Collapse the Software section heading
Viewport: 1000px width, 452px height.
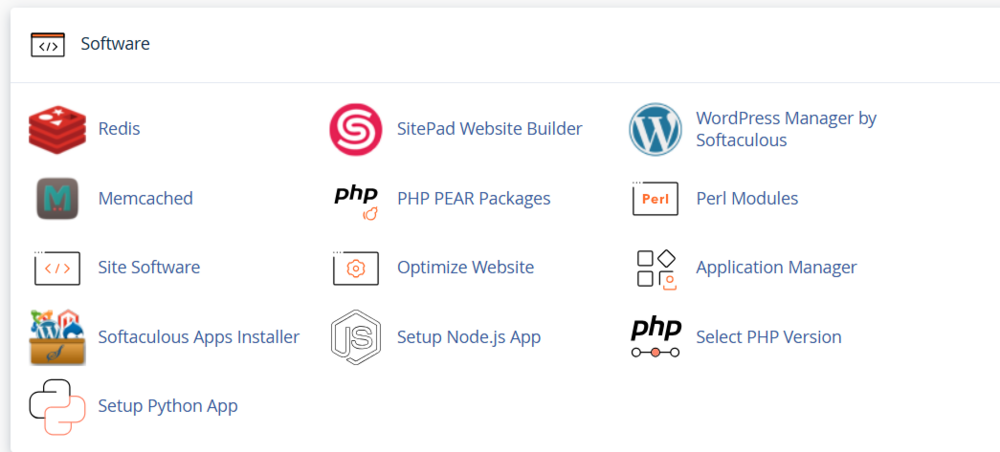pos(115,44)
